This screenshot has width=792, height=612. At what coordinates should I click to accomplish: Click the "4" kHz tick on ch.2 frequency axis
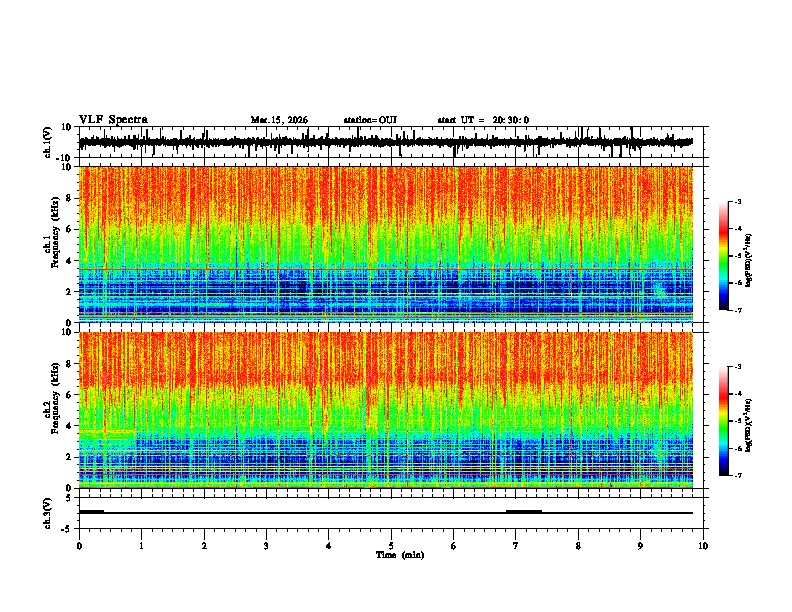[69, 426]
